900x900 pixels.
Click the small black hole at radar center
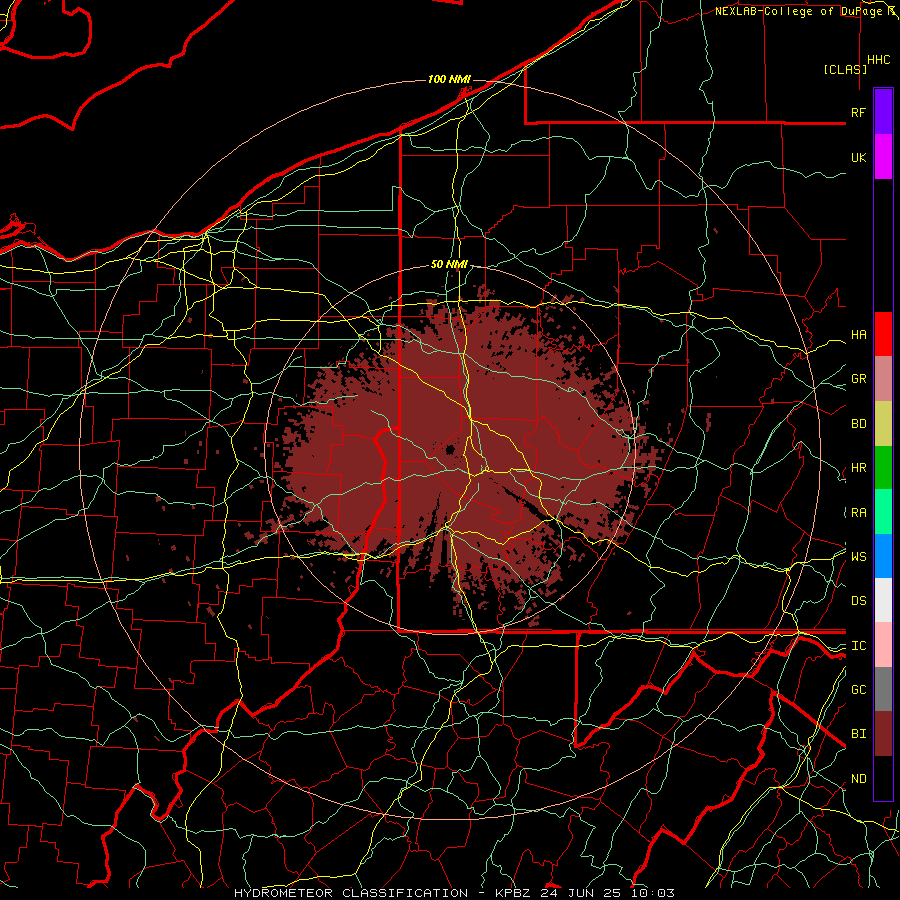pos(451,449)
